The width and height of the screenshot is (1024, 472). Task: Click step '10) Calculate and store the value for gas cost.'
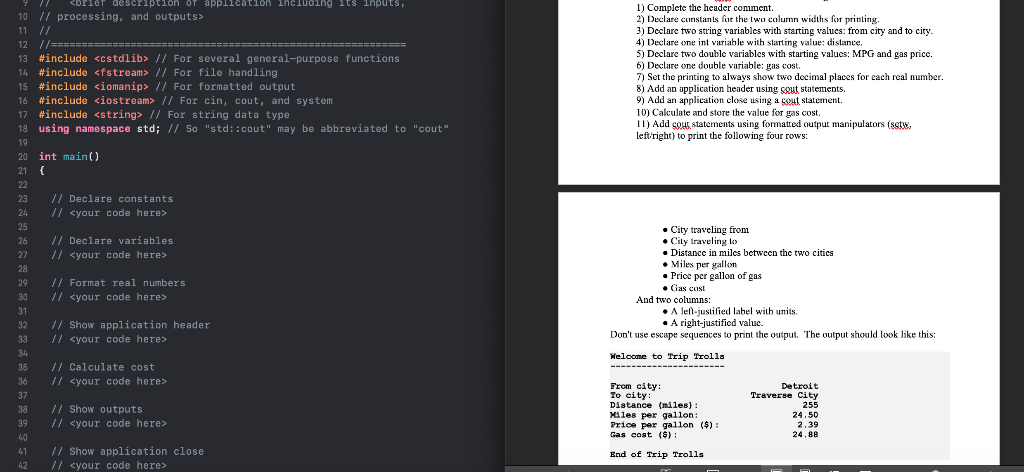point(728,112)
